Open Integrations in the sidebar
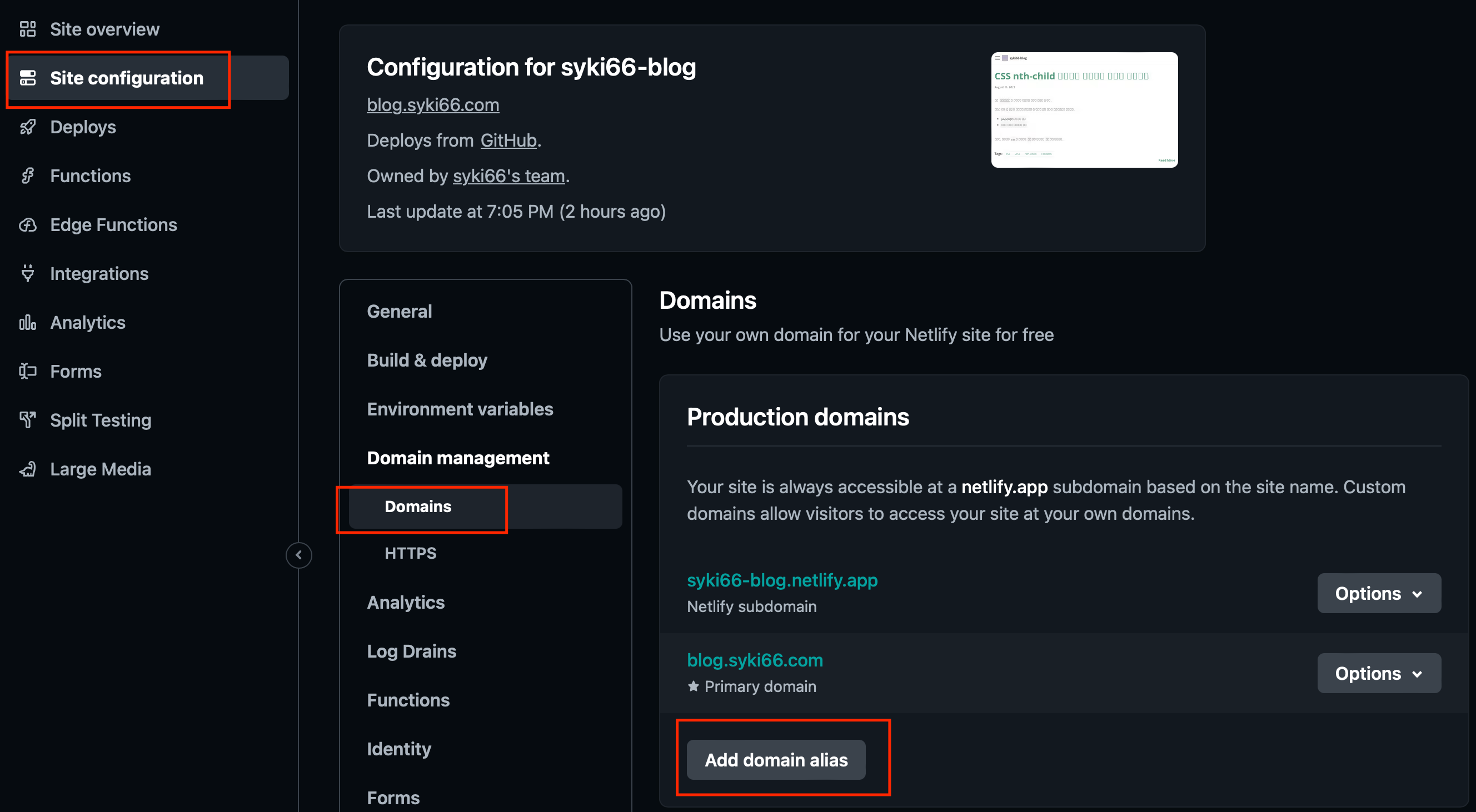This screenshot has width=1476, height=812. (99, 274)
